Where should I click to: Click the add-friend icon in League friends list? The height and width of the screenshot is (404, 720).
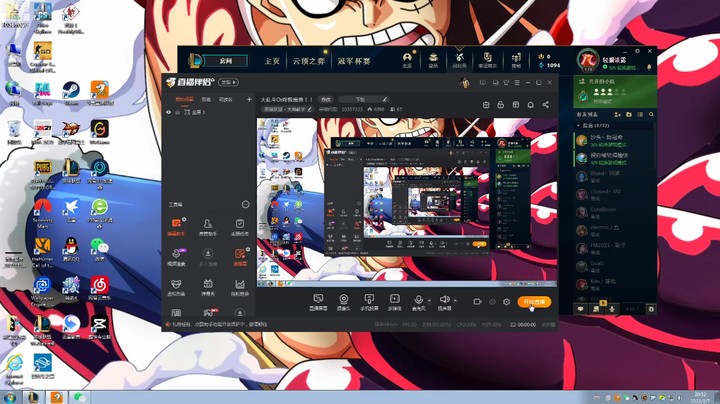pos(617,114)
